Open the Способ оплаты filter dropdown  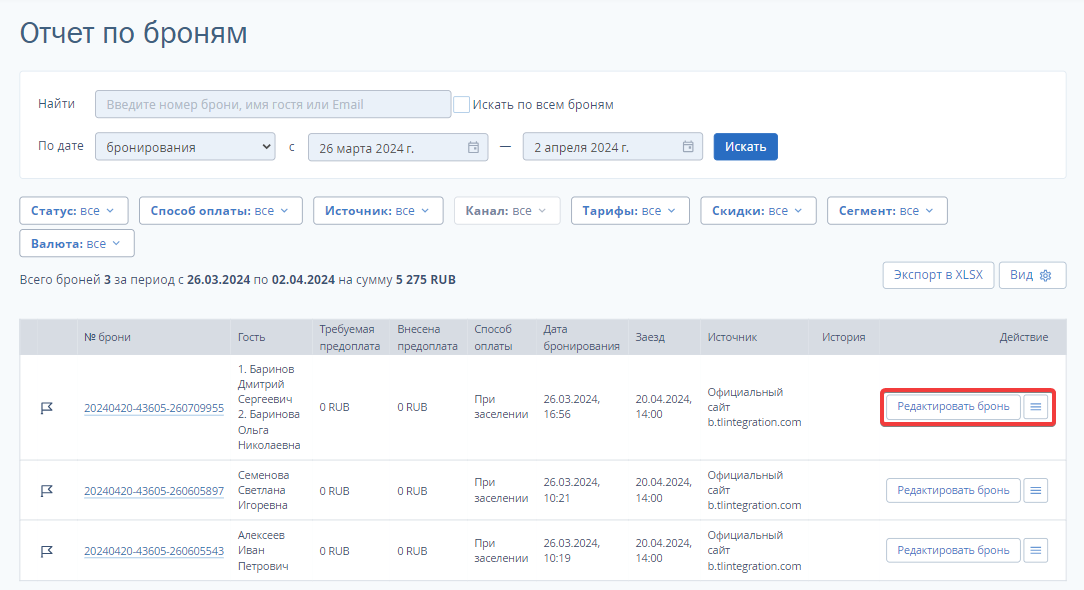point(221,211)
